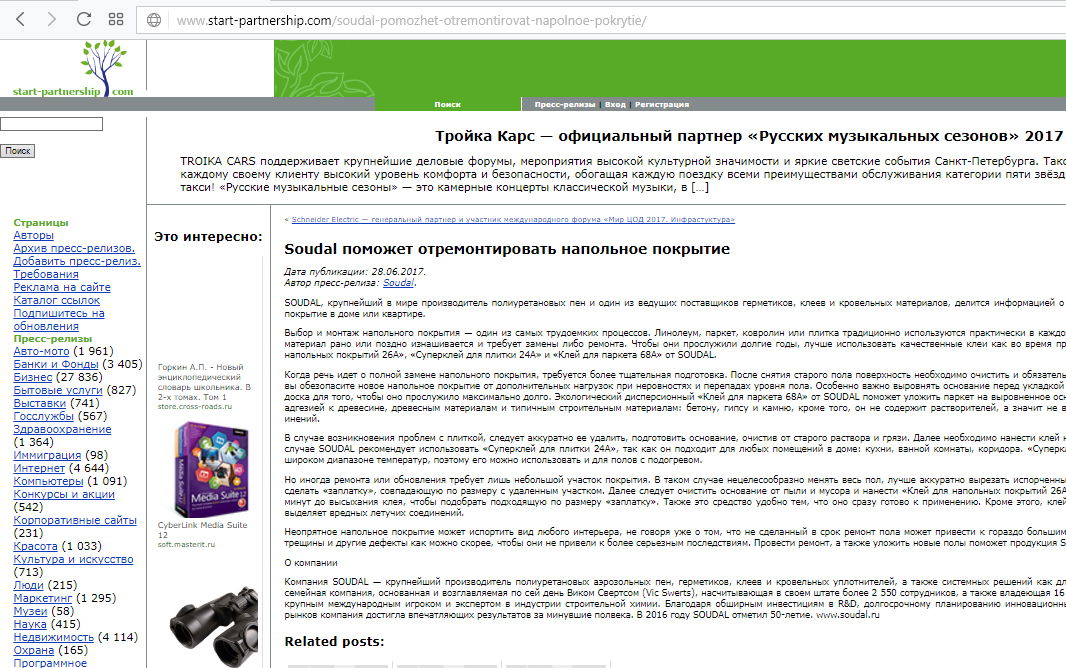Open the Авто-мото category

pyautogui.click(x=41, y=351)
